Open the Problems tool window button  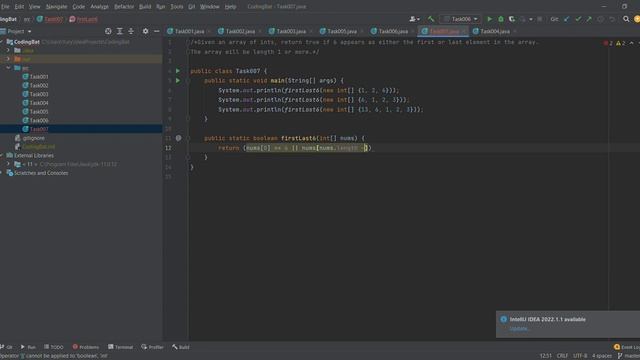click(86, 347)
